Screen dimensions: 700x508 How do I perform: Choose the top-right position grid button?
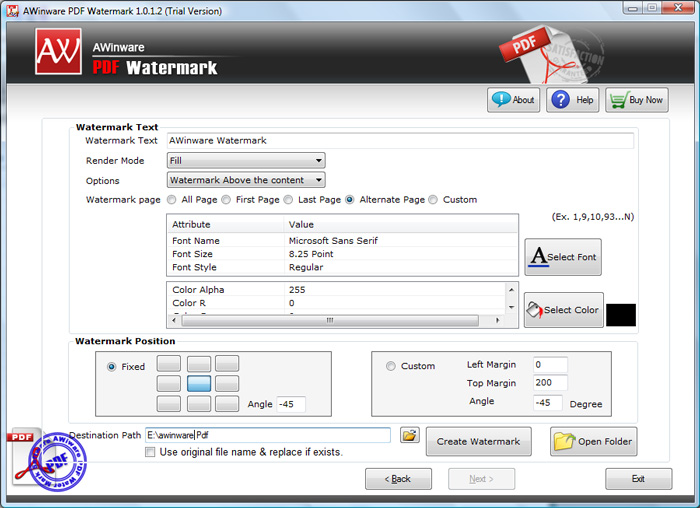227,364
